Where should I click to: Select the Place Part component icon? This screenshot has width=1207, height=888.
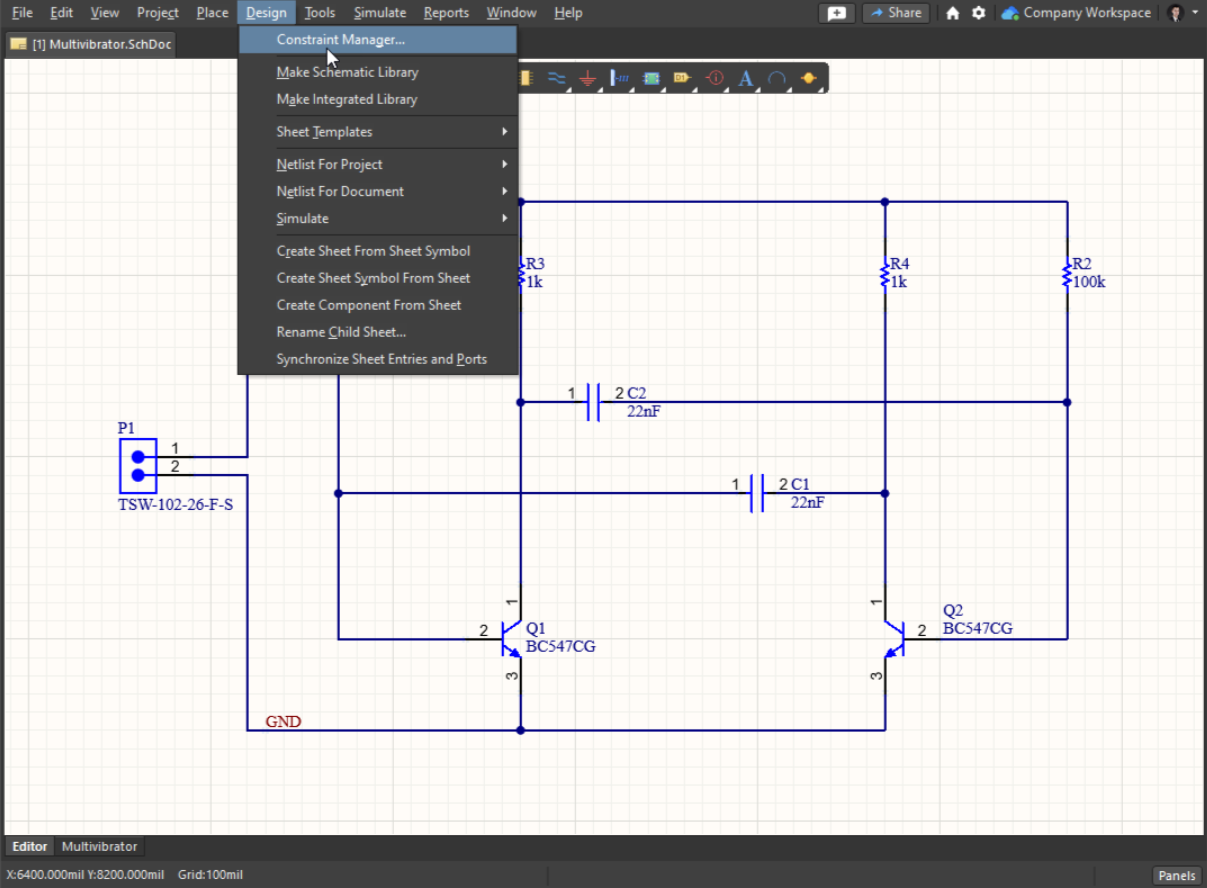pos(526,78)
